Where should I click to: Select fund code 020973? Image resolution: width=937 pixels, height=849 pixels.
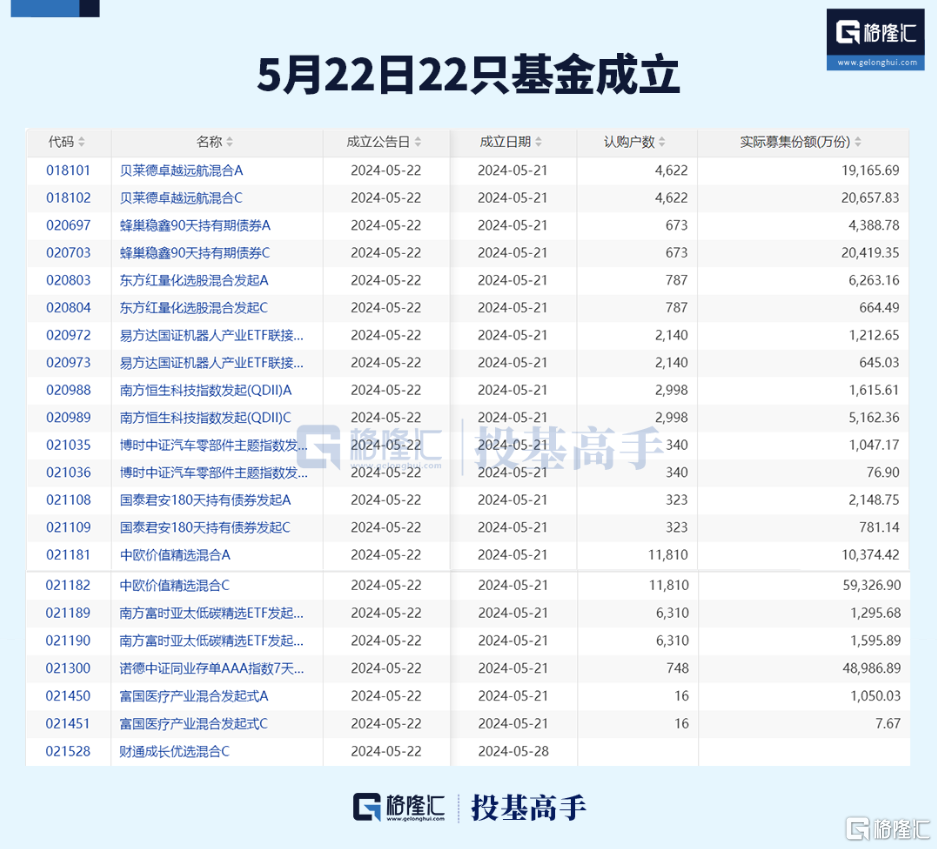point(68,363)
